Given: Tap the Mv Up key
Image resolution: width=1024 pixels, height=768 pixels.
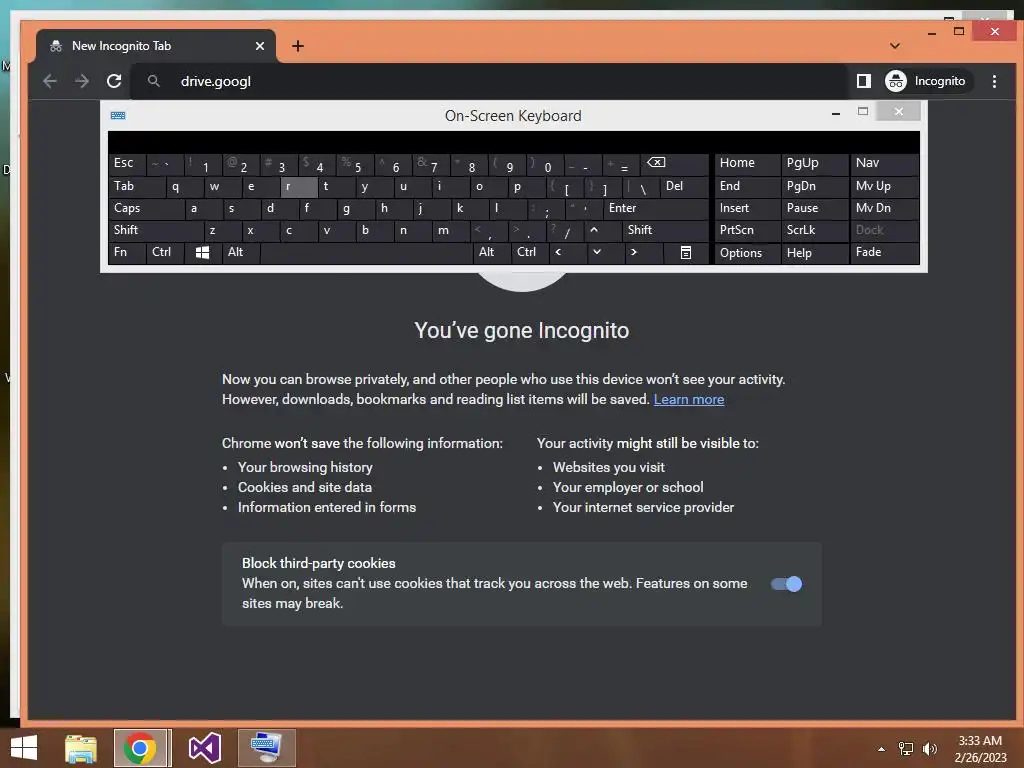Looking at the screenshot, I should pyautogui.click(x=884, y=187).
